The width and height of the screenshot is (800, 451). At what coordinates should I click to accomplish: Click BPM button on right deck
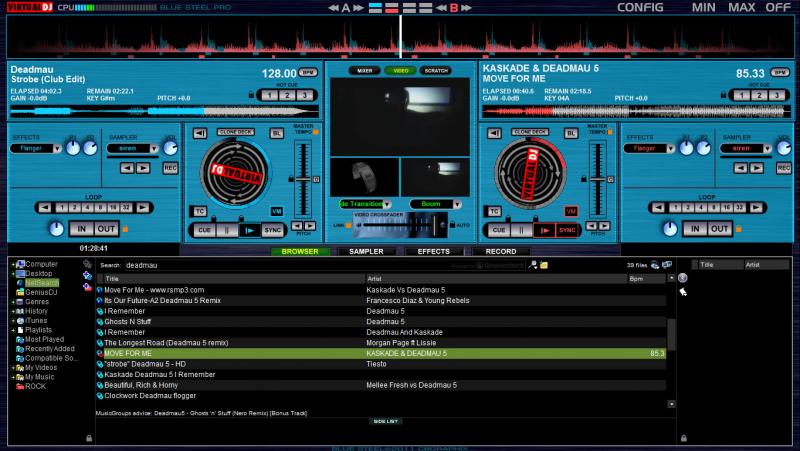pos(780,72)
